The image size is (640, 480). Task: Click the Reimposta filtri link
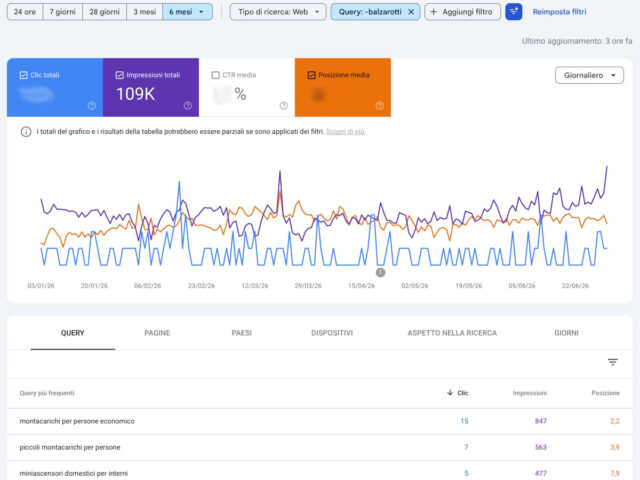(x=559, y=12)
